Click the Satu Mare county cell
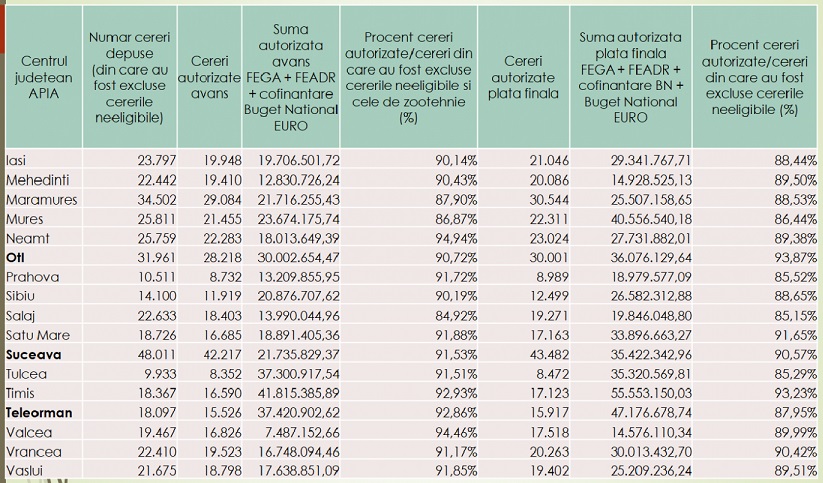Image resolution: width=823 pixels, height=483 pixels. point(38,335)
